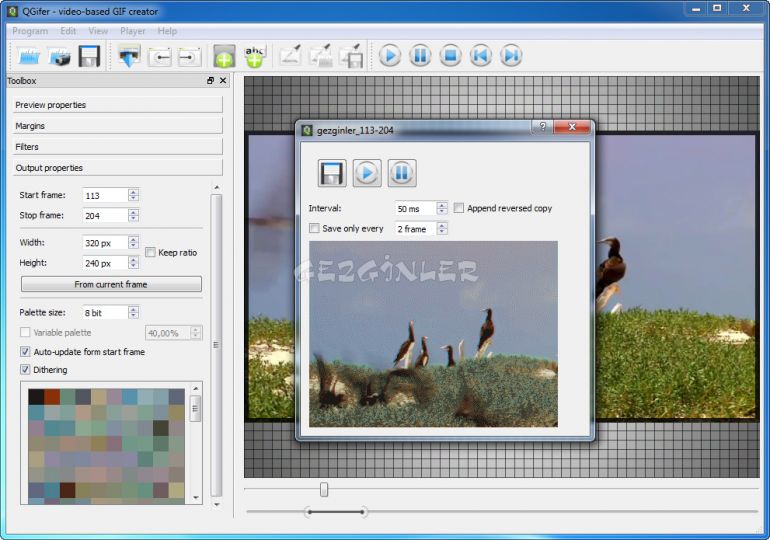Screen dimensions: 770x540
Task: Click the frame range slider left handle
Action: pos(308,512)
